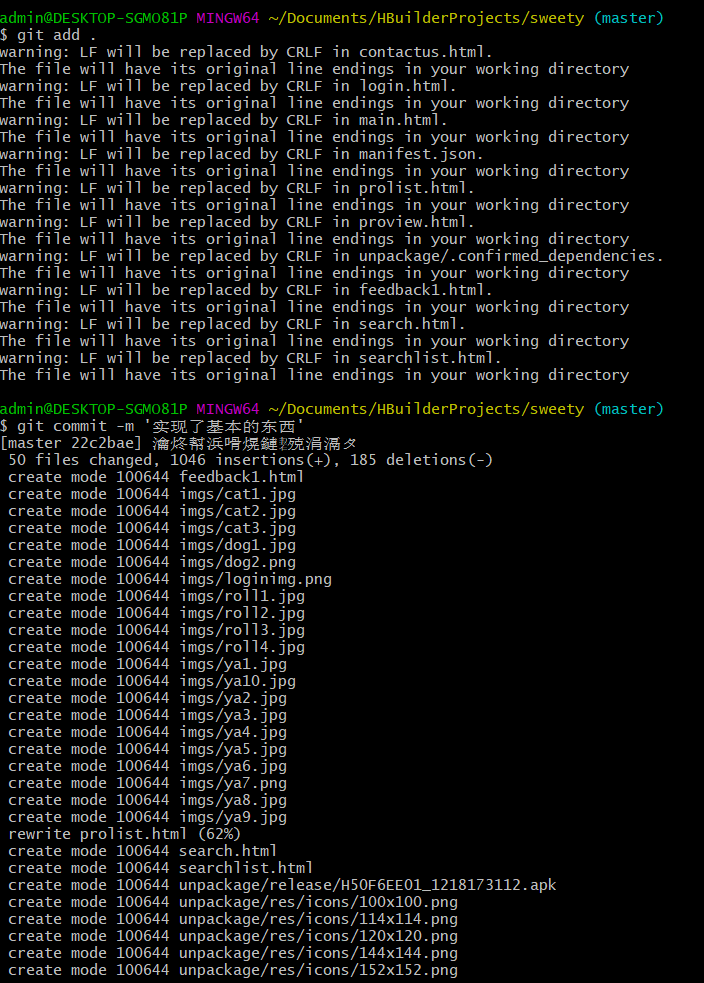
Task: Click the warning line mentioning proview.html
Action: tap(238, 222)
